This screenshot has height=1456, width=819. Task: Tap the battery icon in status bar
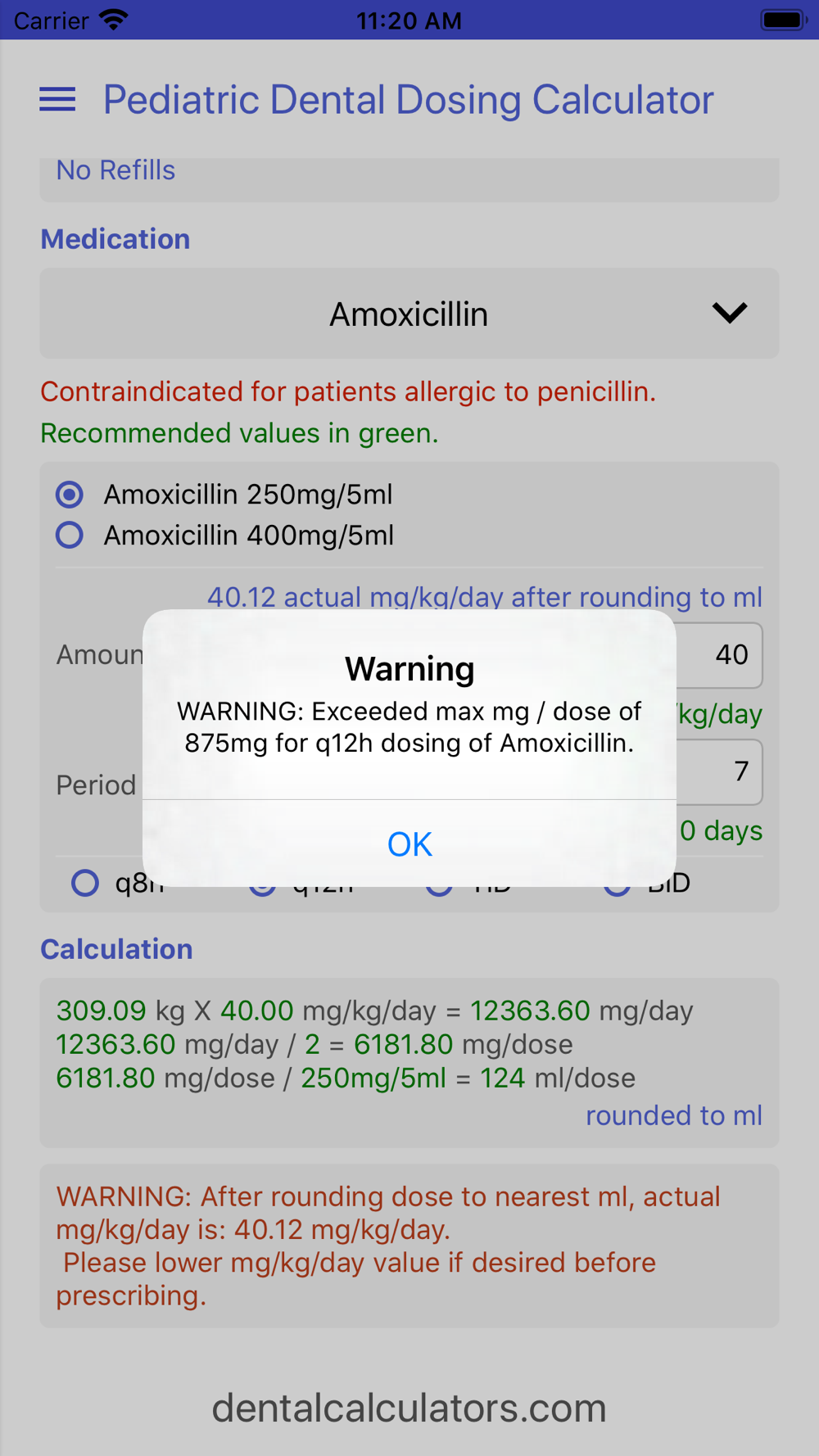[784, 20]
